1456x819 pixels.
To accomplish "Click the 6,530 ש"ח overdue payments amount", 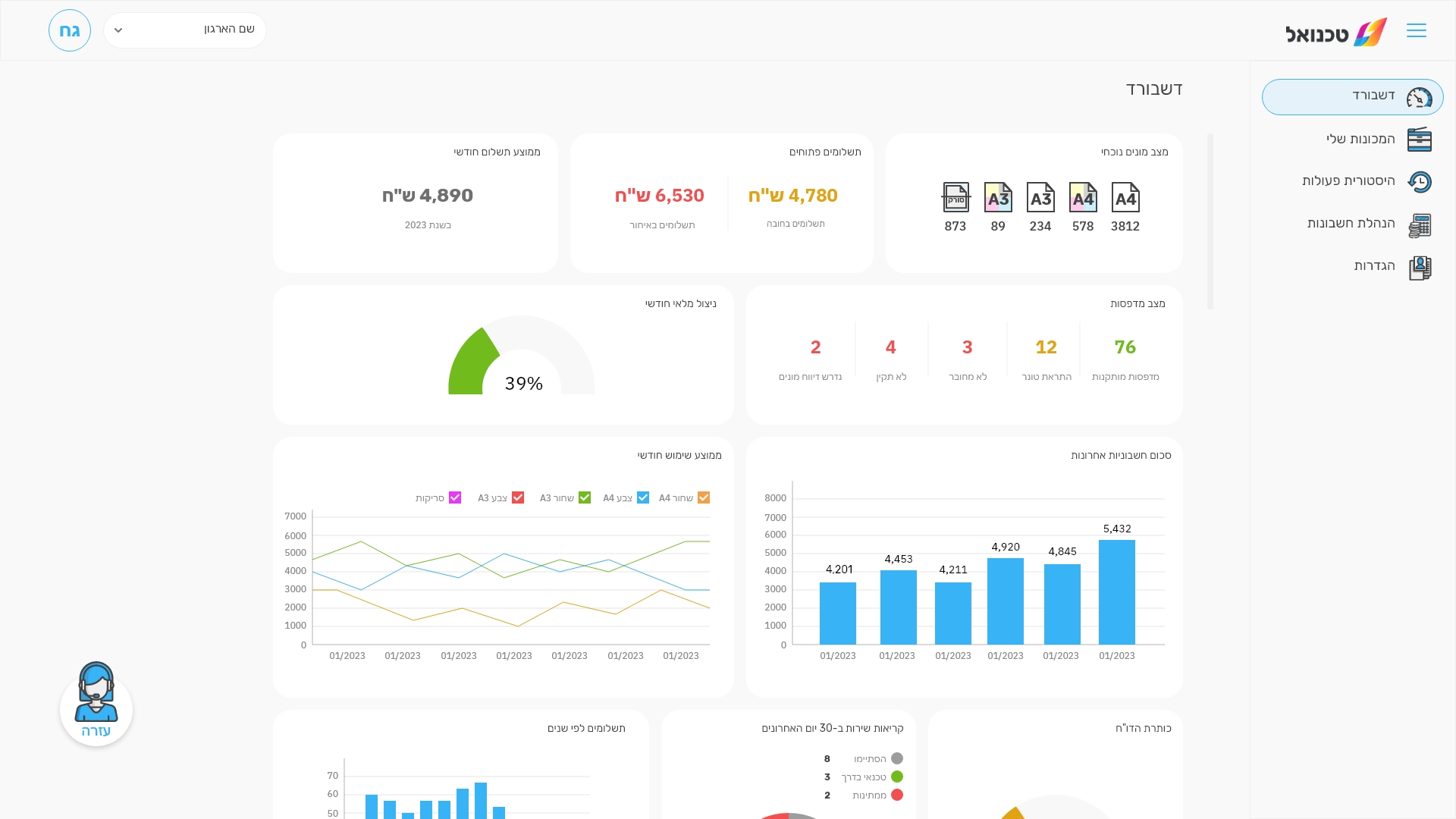I will (x=660, y=196).
